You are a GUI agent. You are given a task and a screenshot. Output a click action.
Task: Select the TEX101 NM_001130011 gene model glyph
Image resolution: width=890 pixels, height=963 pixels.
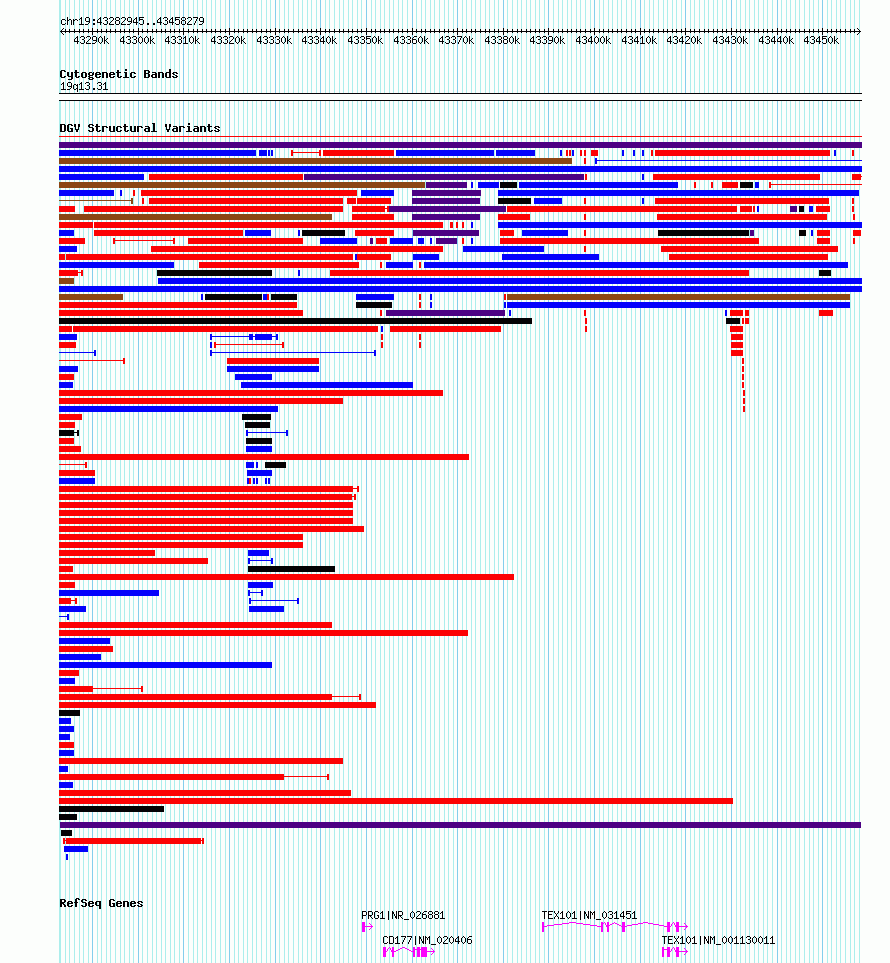pos(674,952)
